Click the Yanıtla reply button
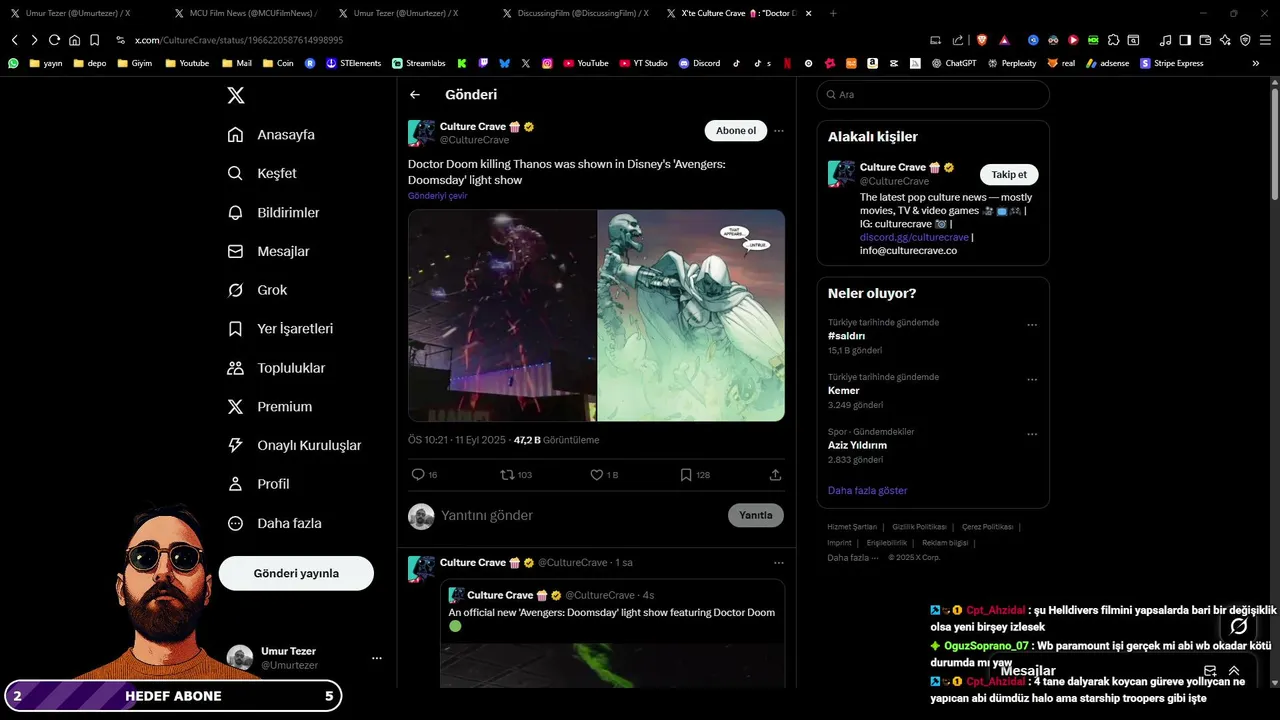 pyautogui.click(x=756, y=515)
